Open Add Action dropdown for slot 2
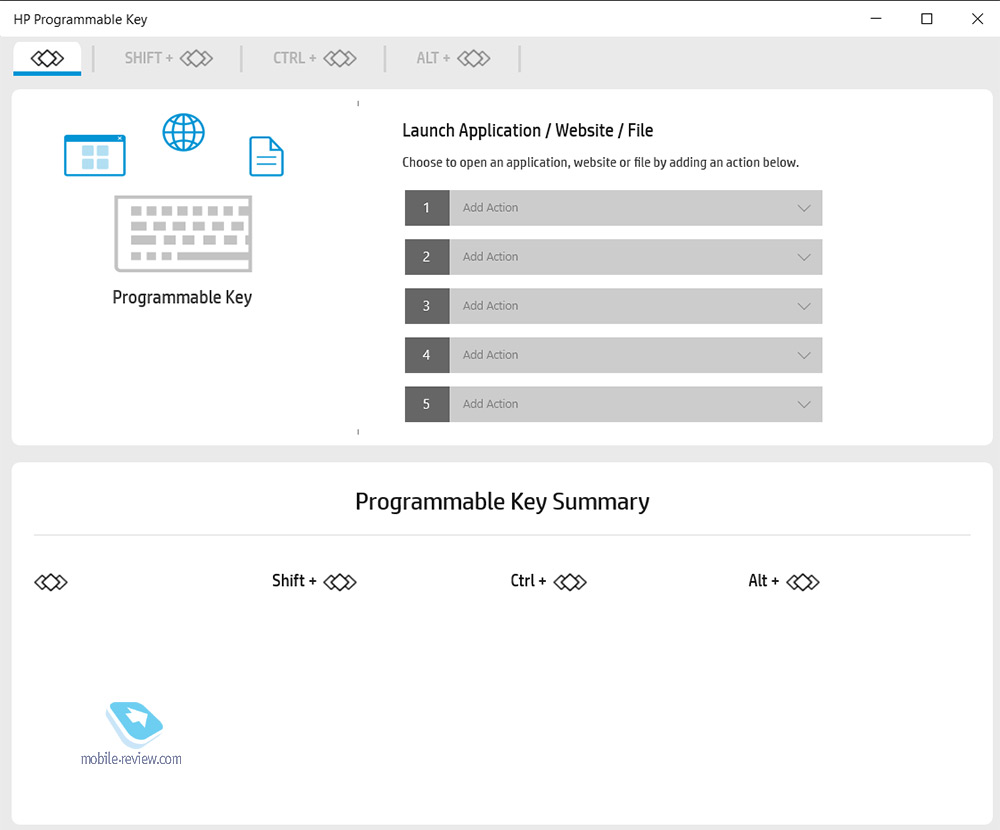This screenshot has width=1000, height=830. click(614, 257)
